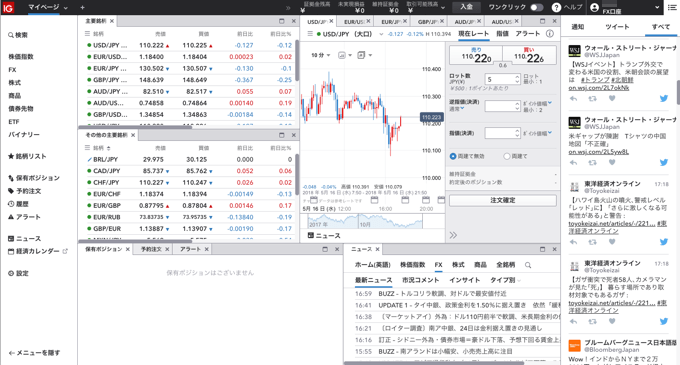680x365 pixels.
Task: Open タイプ別 dropdown in news panel
Action: point(505,280)
